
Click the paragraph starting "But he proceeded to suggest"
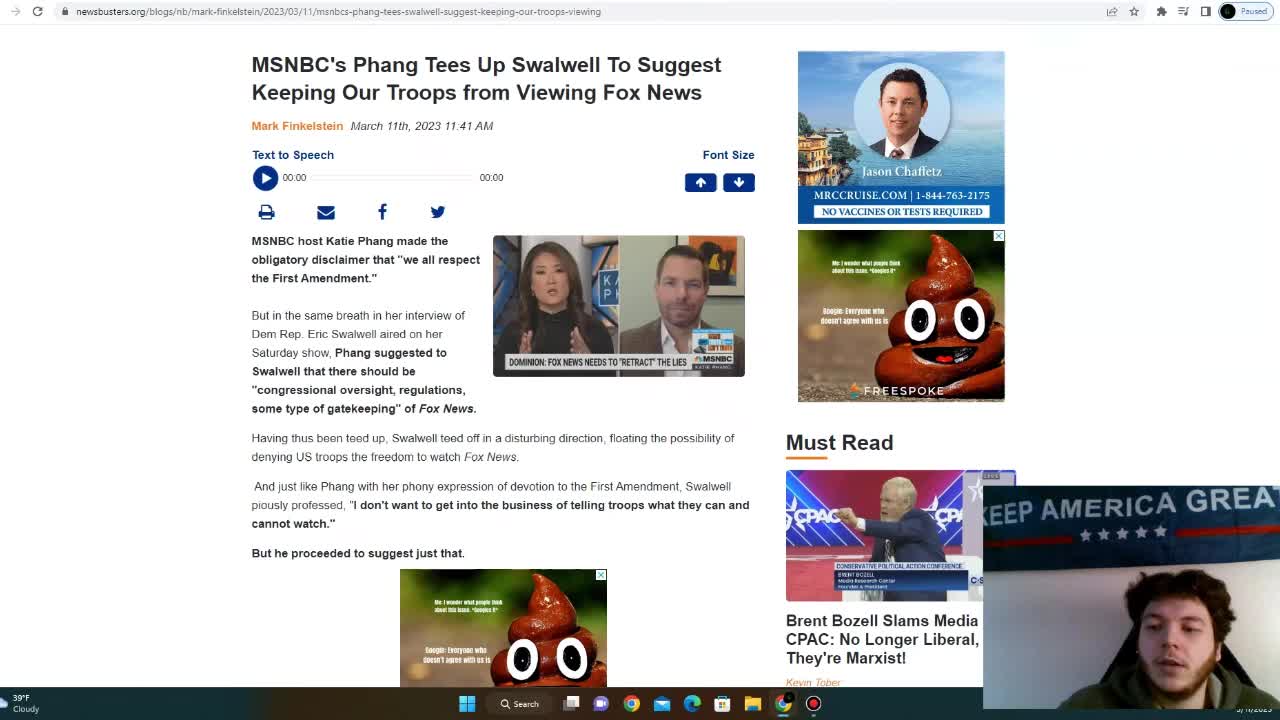pyautogui.click(x=358, y=553)
